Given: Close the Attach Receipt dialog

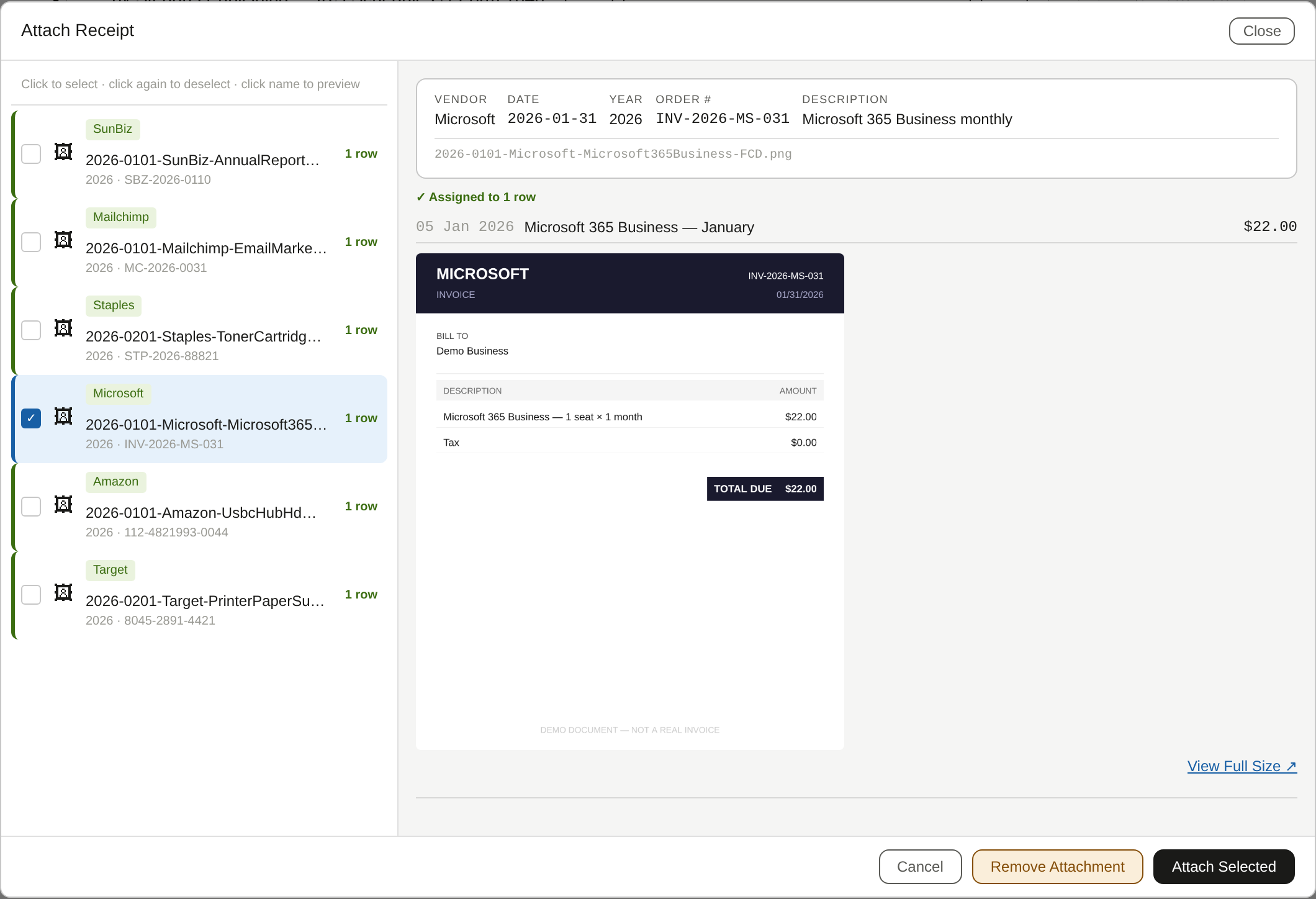Looking at the screenshot, I should [x=1261, y=31].
